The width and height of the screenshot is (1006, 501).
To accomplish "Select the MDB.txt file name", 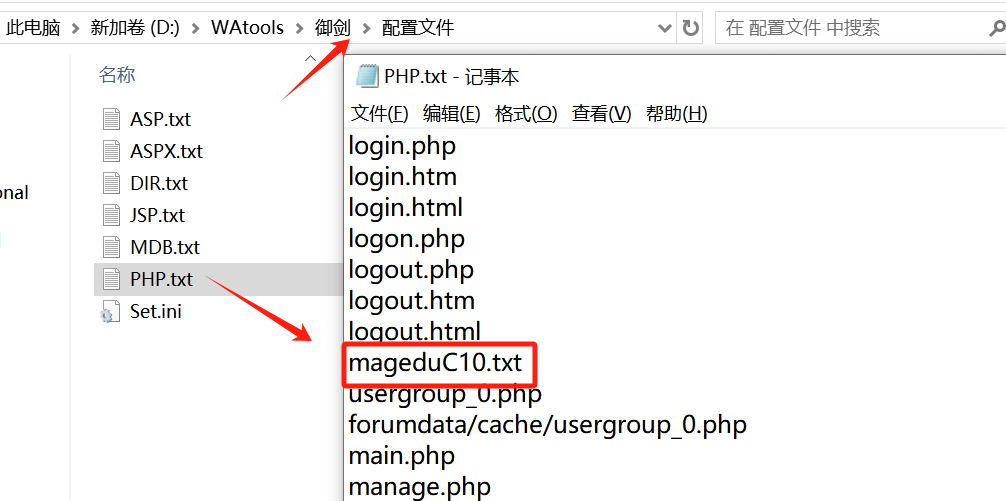I will coord(165,247).
